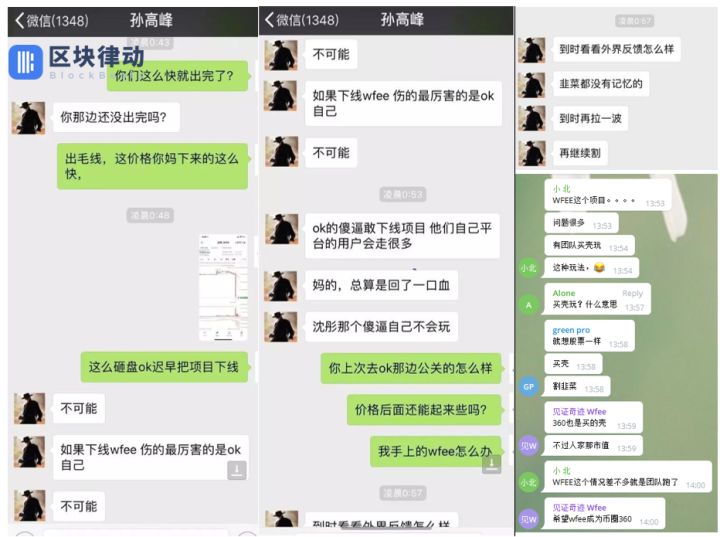The height and width of the screenshot is (537, 720).
Task: Click the 区块律动 BlockBeats logo icon
Action: tap(25, 62)
